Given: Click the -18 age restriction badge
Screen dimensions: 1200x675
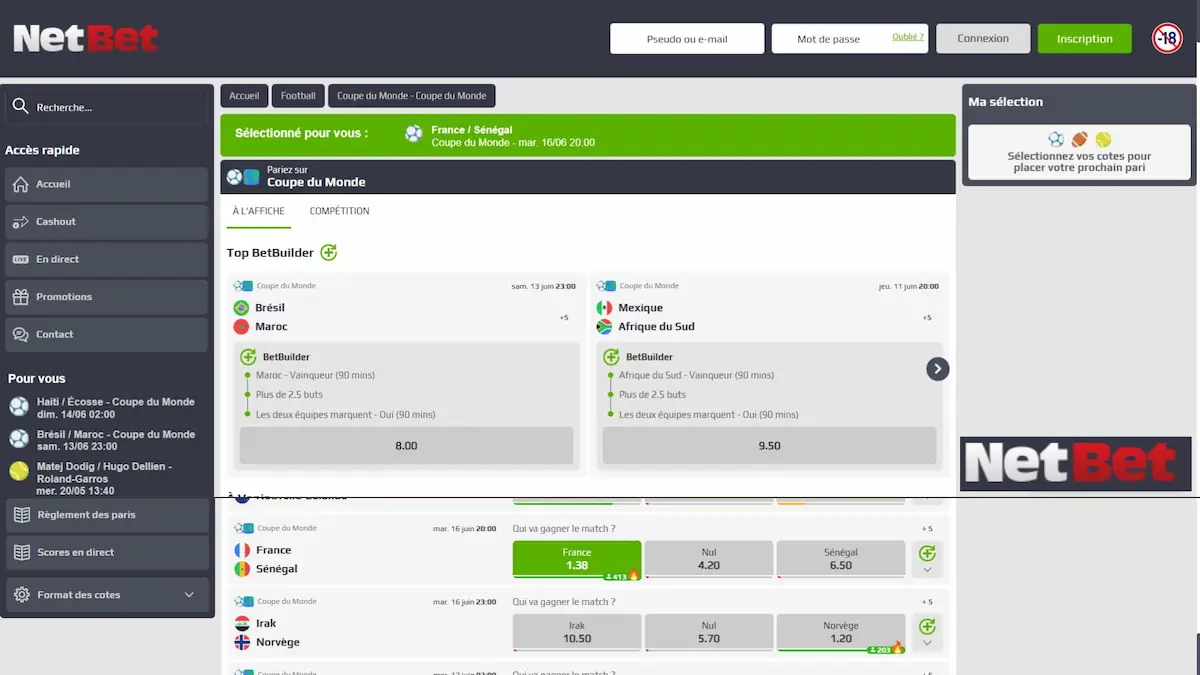Looking at the screenshot, I should pos(1167,39).
